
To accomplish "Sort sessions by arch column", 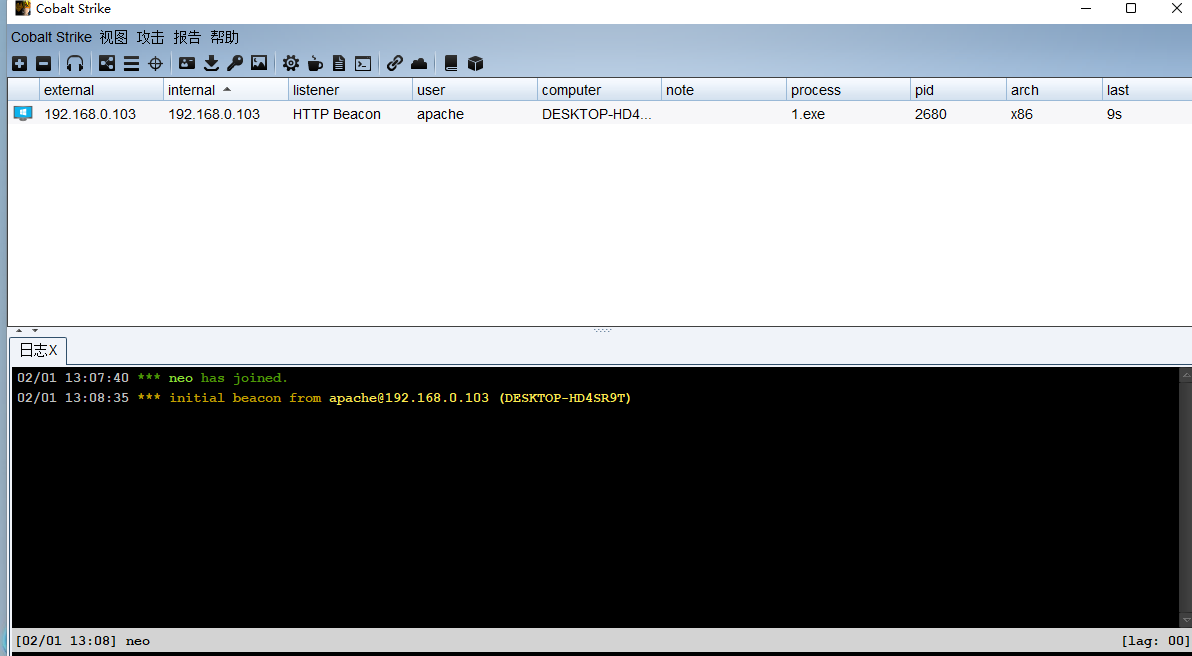I will pyautogui.click(x=1054, y=90).
